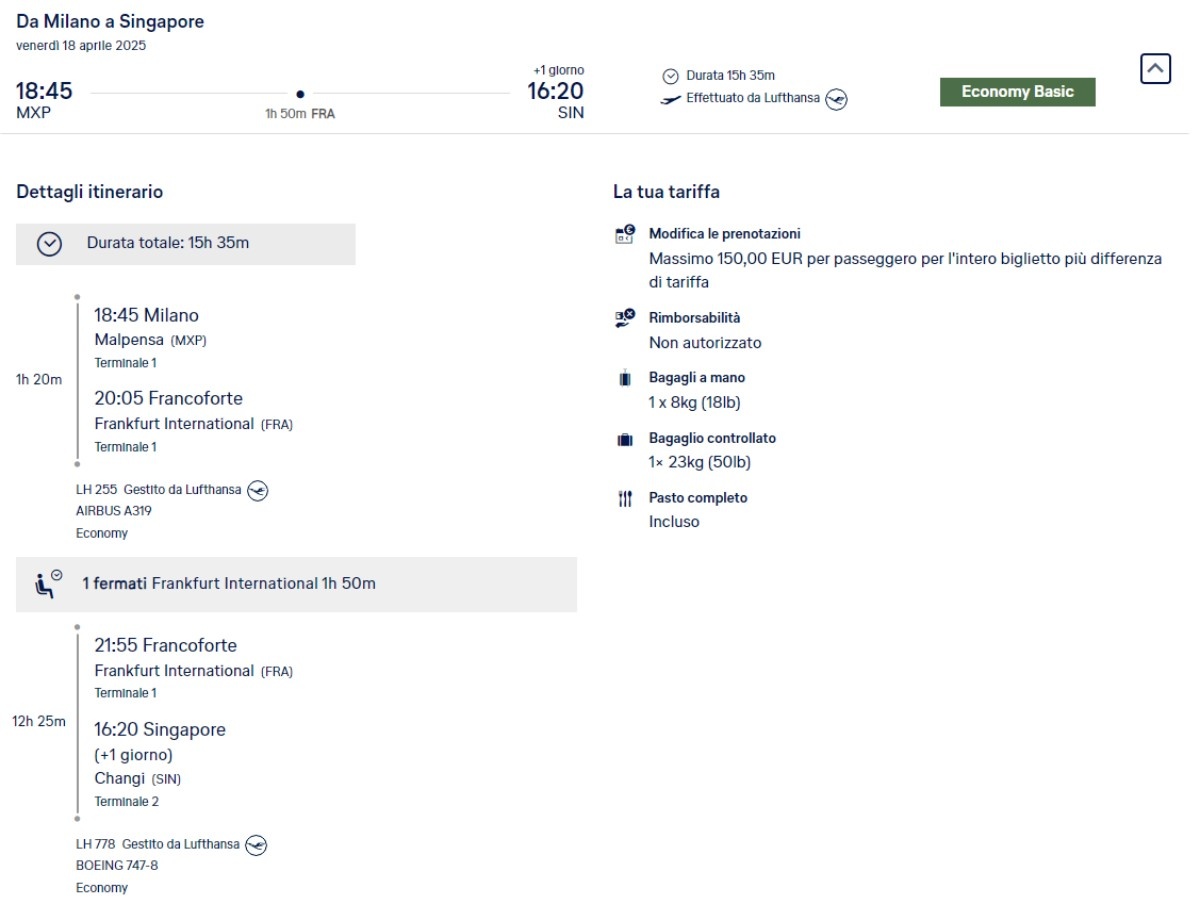Click the Da Milano a Singapore heading
The height and width of the screenshot is (908, 1200).
pyautogui.click(x=110, y=21)
